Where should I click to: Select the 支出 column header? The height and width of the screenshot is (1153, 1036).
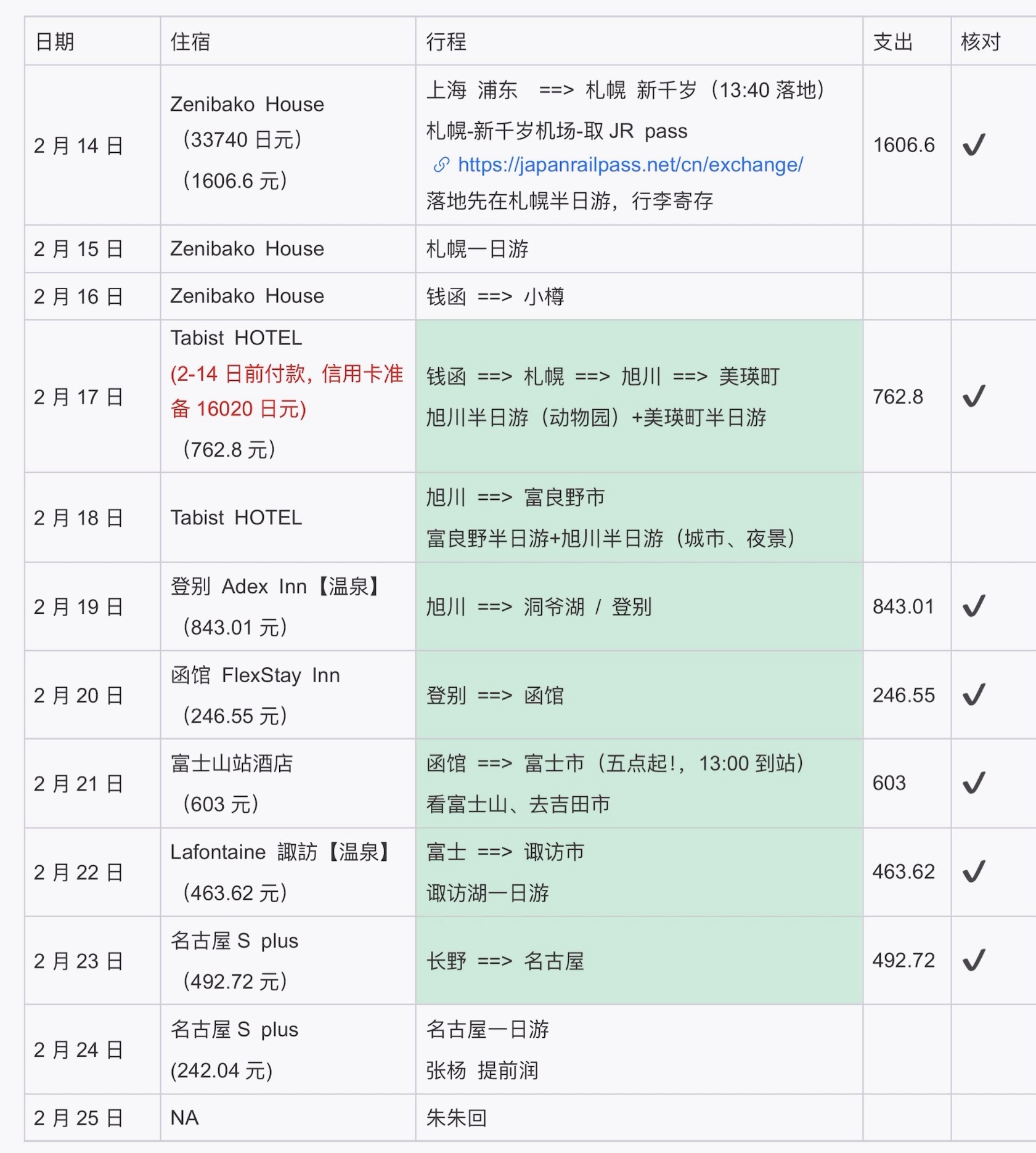click(893, 42)
